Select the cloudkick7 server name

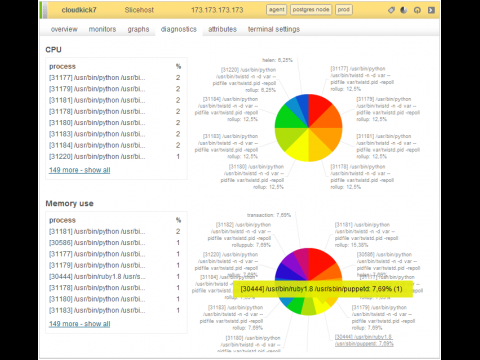tap(79, 10)
